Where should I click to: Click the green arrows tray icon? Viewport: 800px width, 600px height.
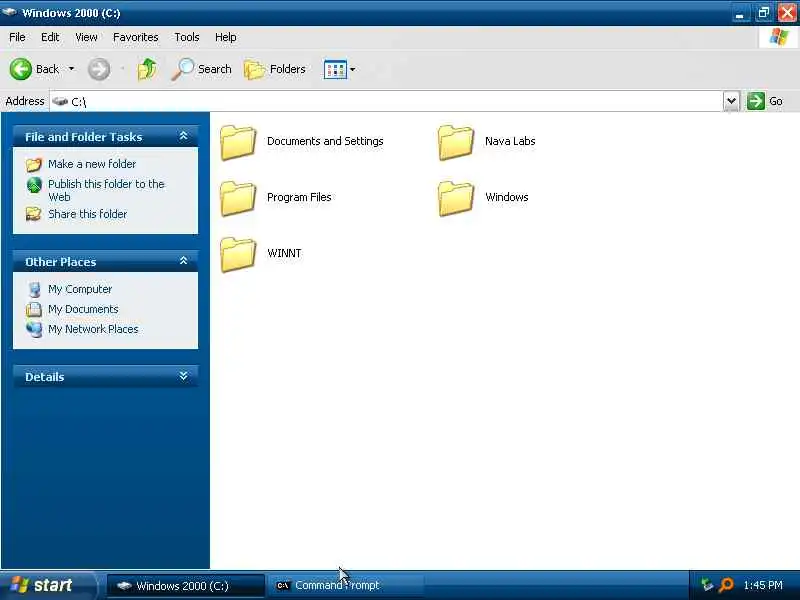[x=707, y=585]
